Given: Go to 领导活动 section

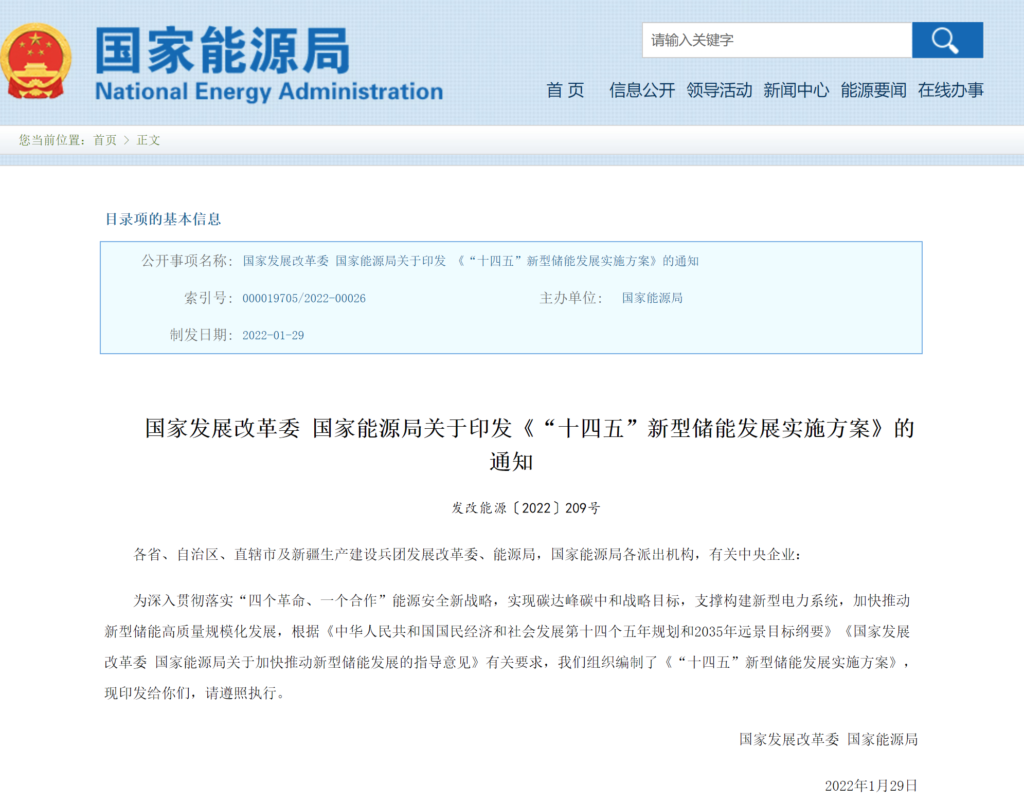Looking at the screenshot, I should point(719,90).
